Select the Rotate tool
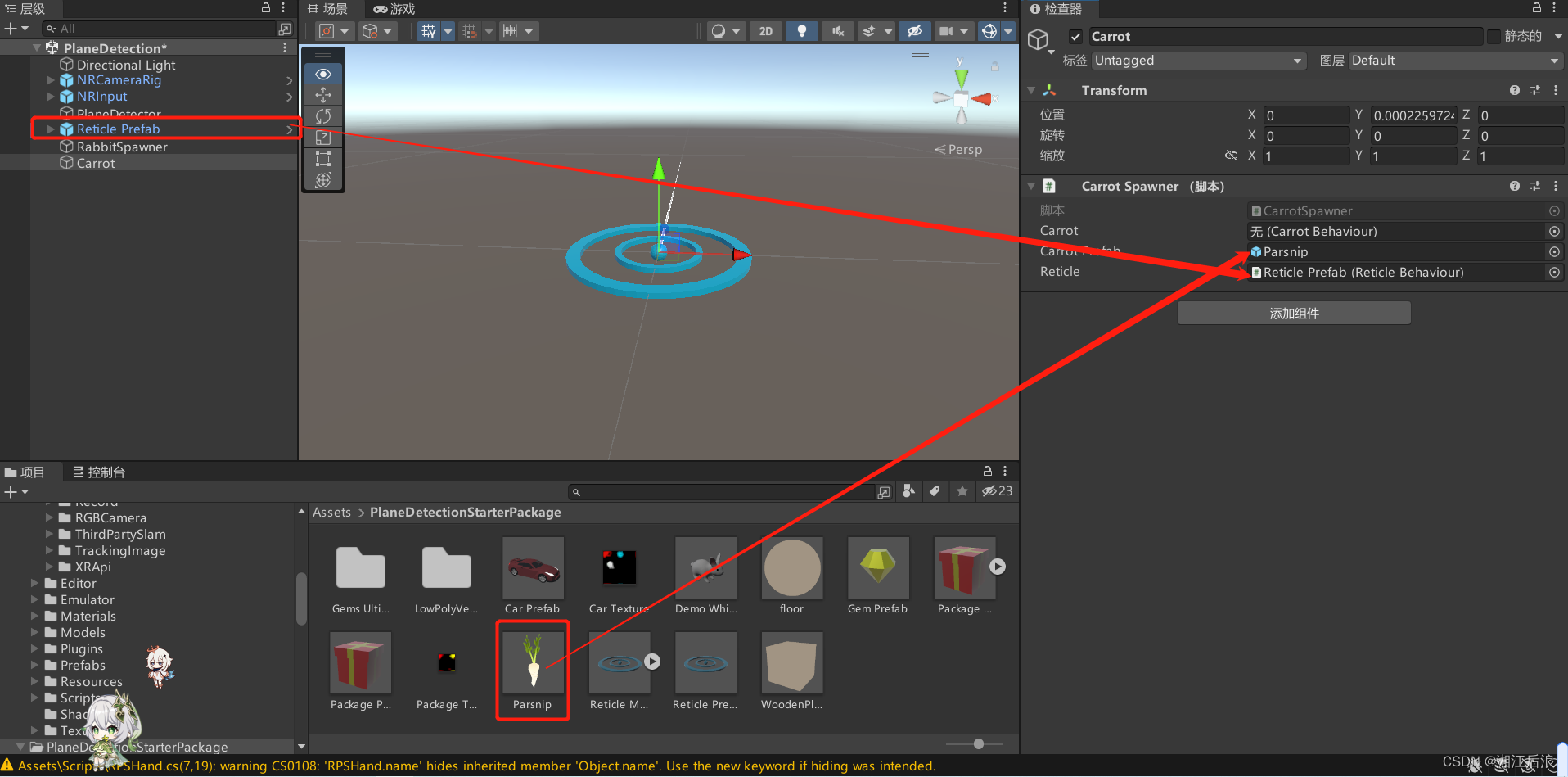Image resolution: width=1568 pixels, height=777 pixels. 323,115
